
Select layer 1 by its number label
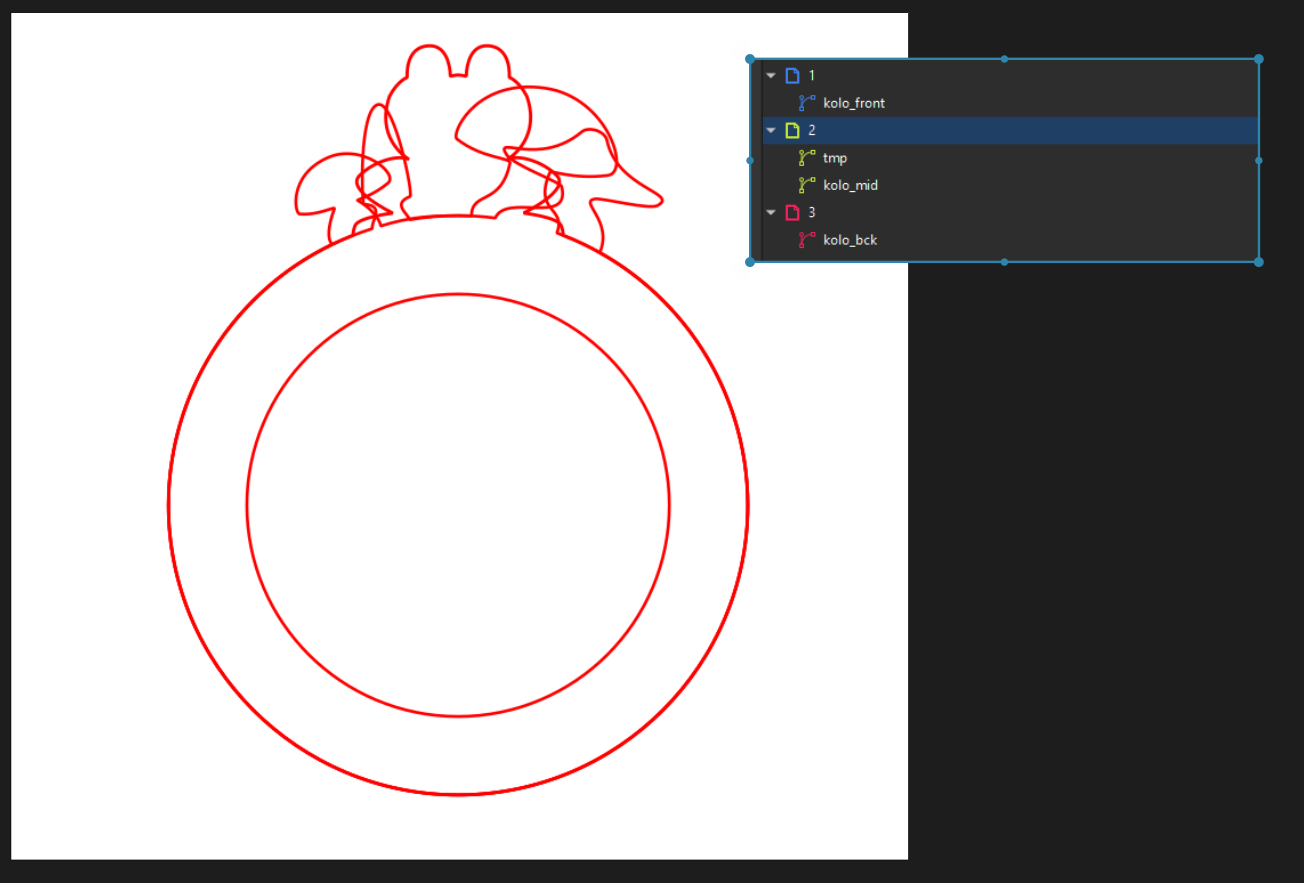pyautogui.click(x=812, y=76)
